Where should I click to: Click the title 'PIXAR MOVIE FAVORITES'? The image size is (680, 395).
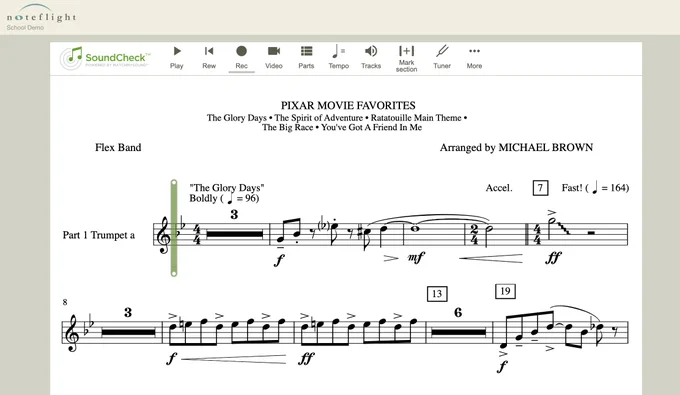coord(348,105)
